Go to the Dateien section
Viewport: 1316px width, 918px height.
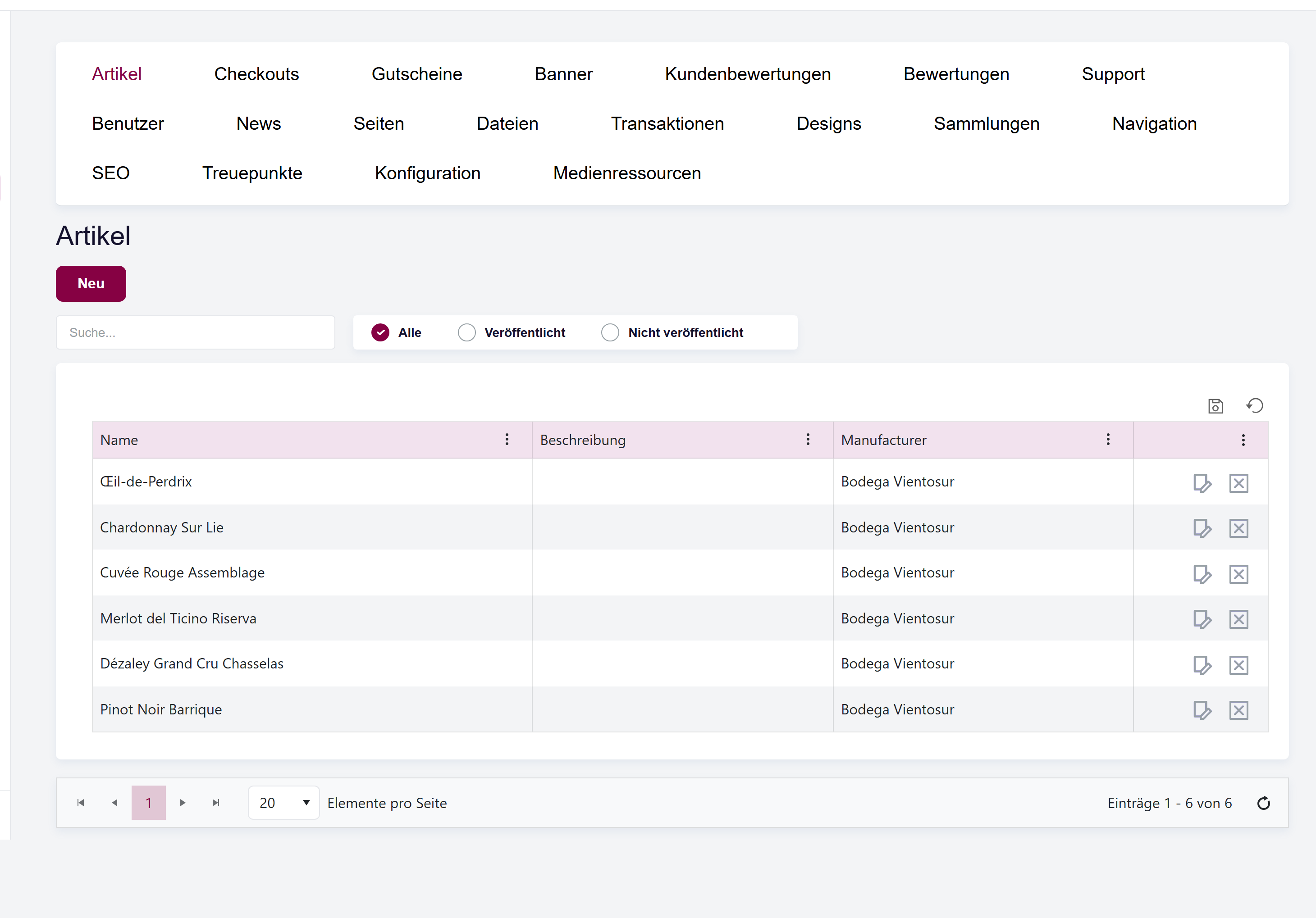tap(507, 123)
